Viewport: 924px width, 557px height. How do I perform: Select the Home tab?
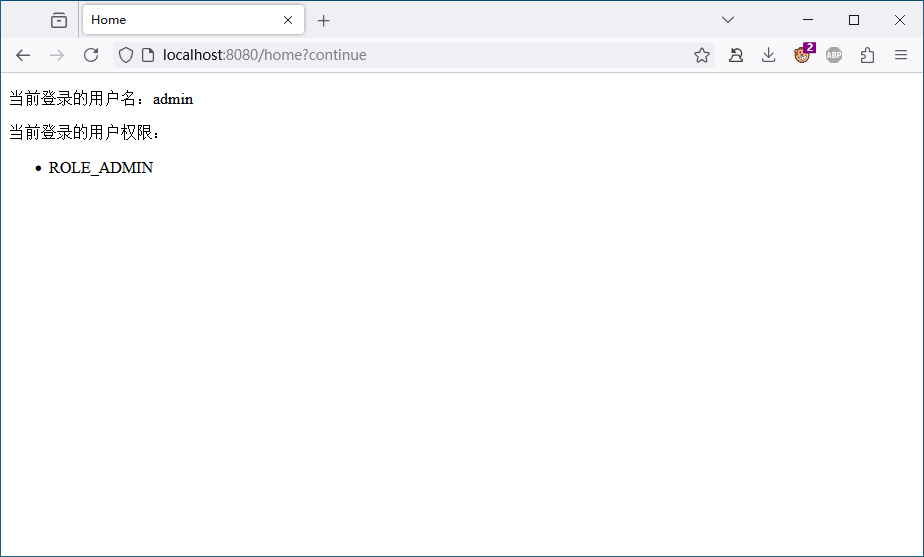pos(193,20)
